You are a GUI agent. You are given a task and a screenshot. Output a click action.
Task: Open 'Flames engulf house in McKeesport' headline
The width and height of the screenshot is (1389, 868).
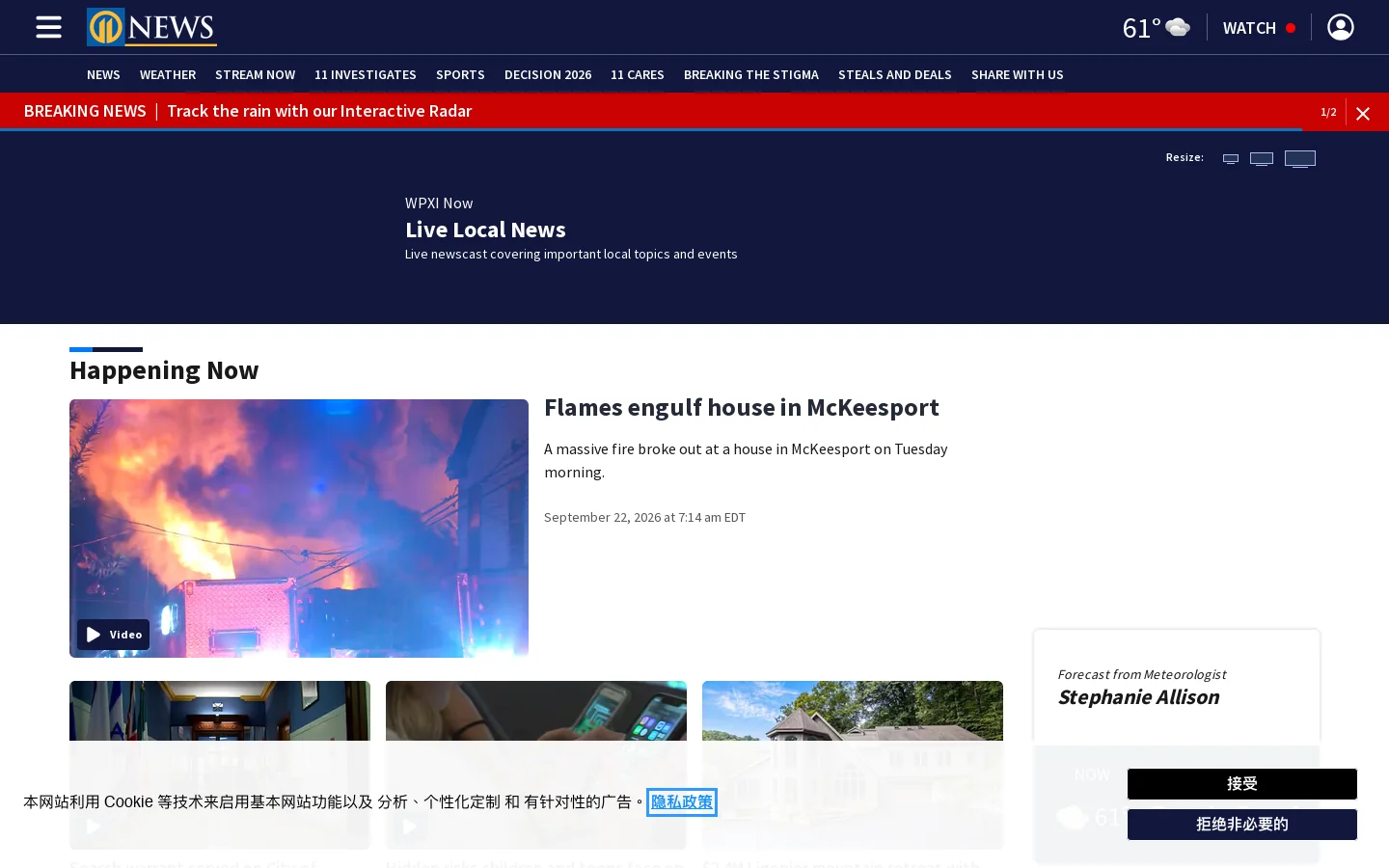coord(742,407)
